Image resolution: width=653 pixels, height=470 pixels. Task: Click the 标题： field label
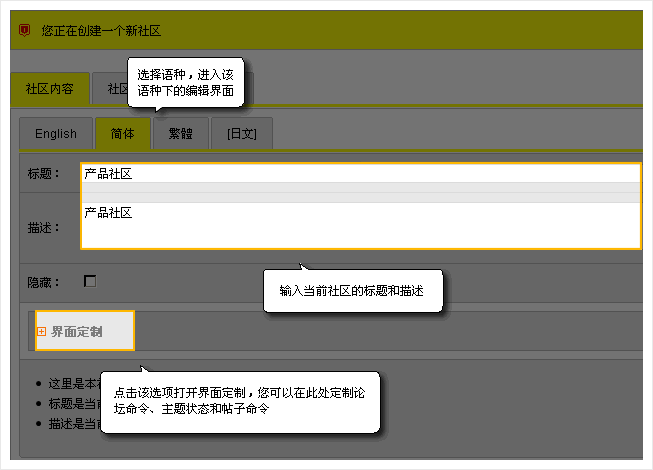[x=44, y=173]
